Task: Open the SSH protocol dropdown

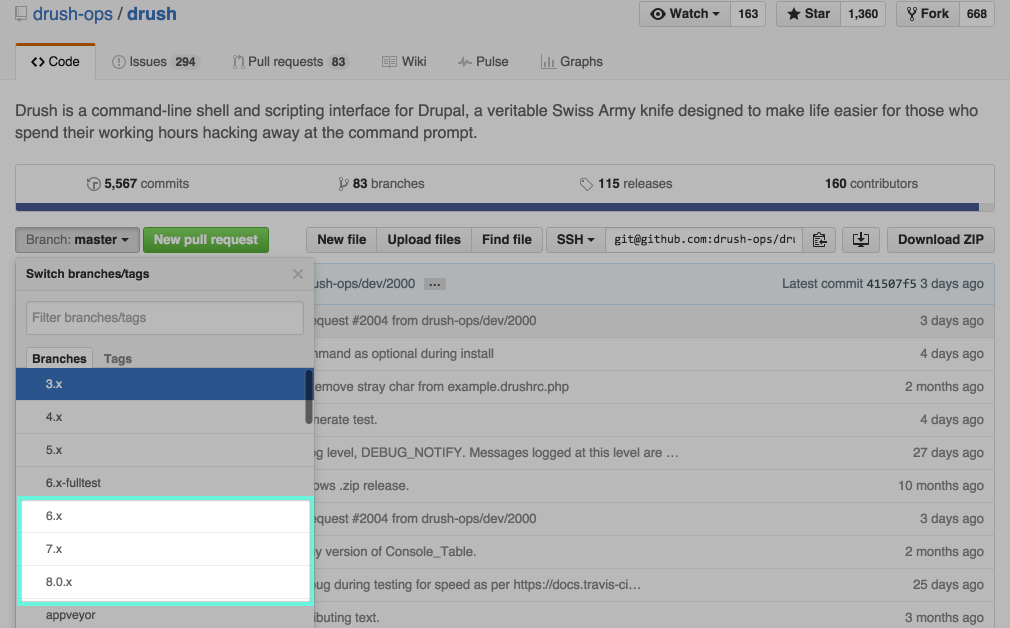Action: 575,240
